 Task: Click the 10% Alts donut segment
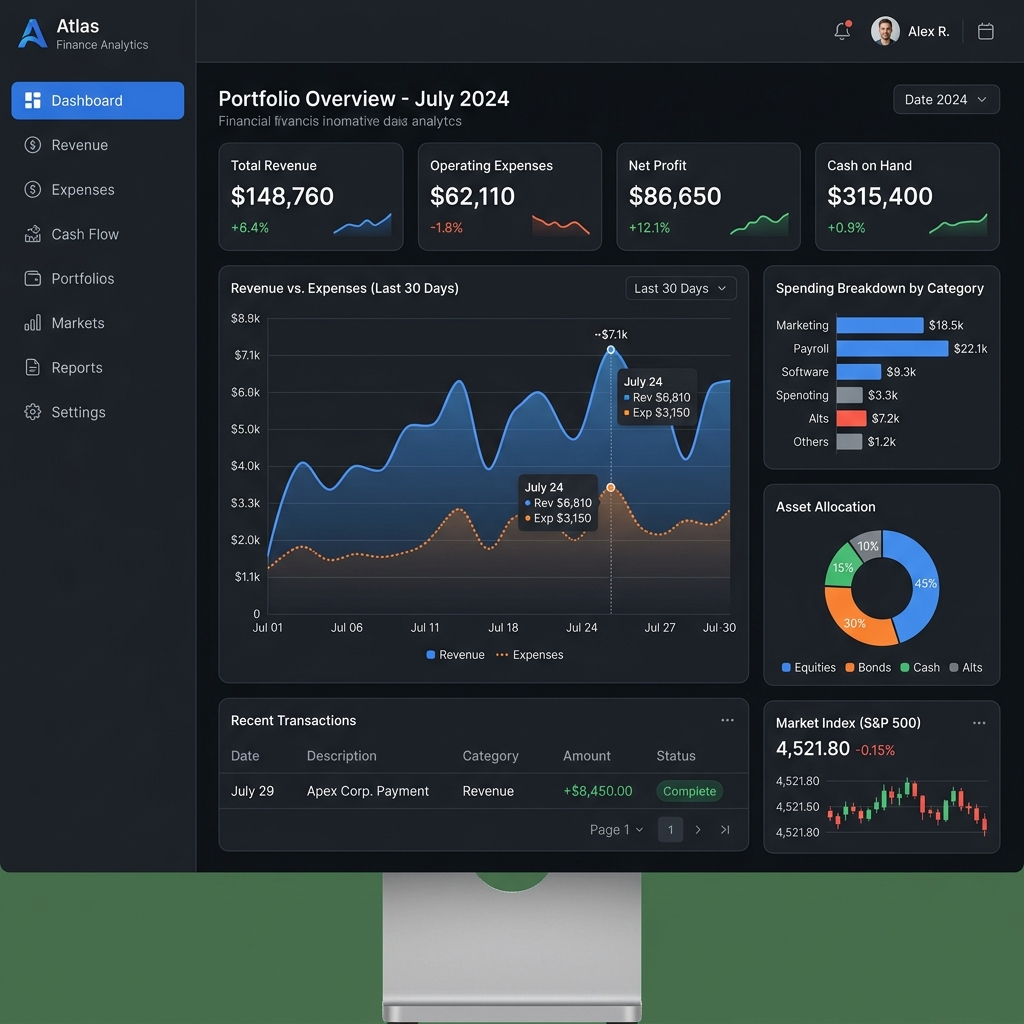coord(867,545)
